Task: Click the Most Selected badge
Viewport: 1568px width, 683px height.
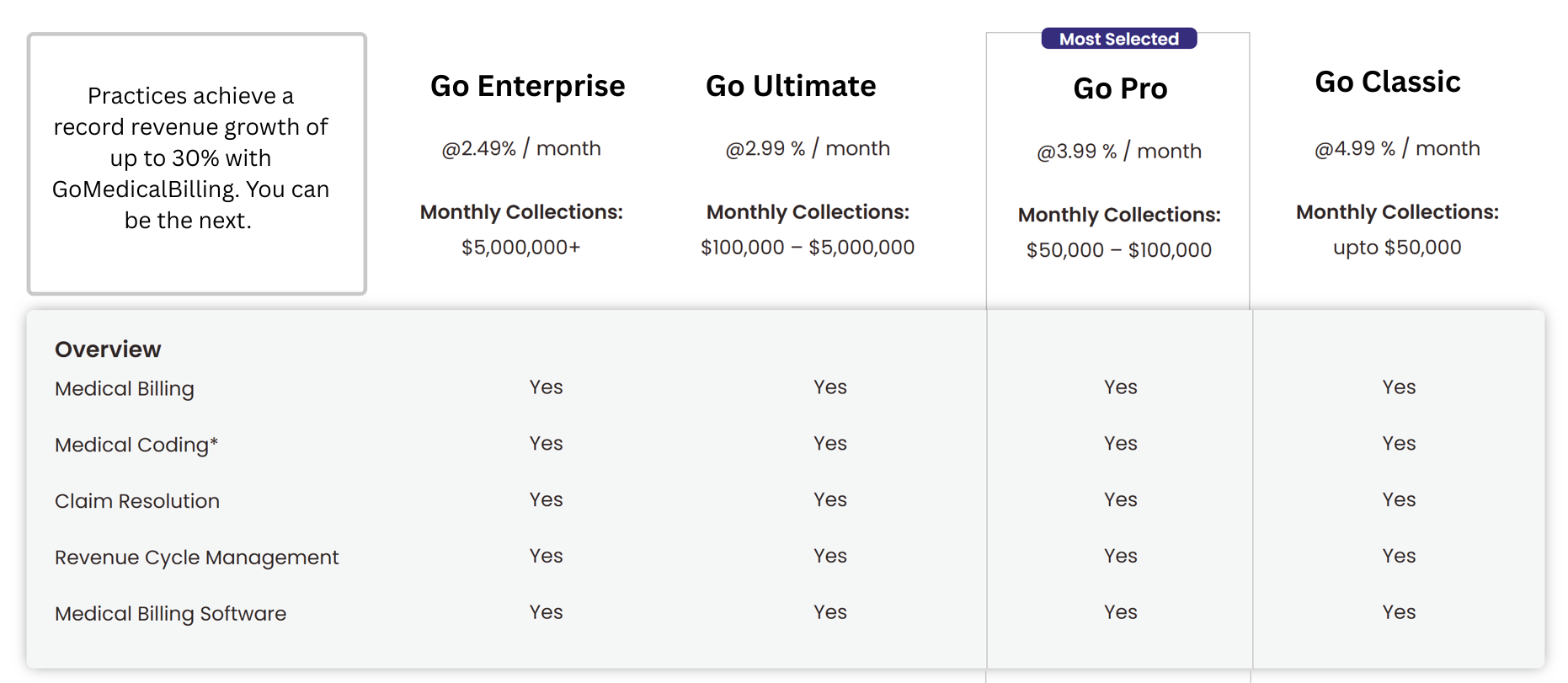Action: pos(1118,39)
